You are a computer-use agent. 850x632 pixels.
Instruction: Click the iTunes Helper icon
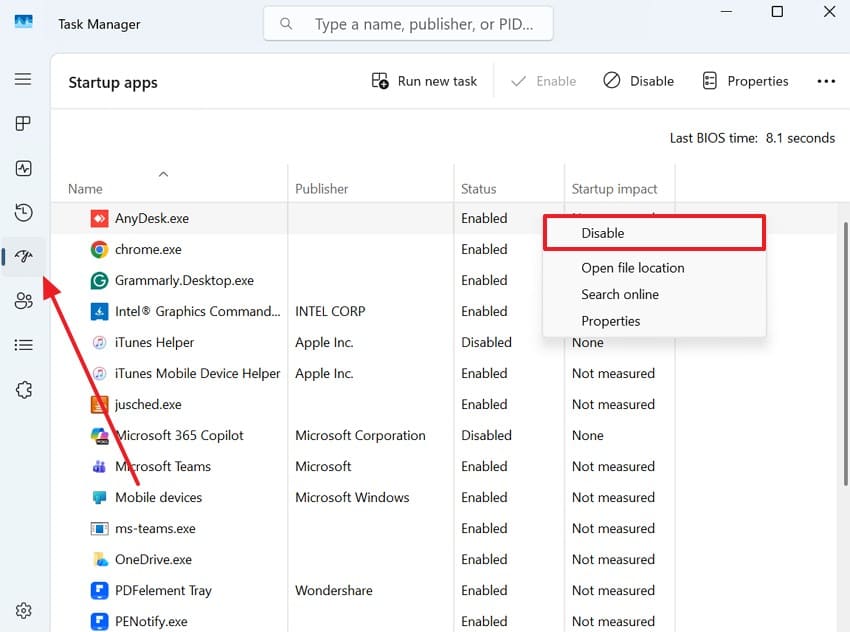pos(99,342)
